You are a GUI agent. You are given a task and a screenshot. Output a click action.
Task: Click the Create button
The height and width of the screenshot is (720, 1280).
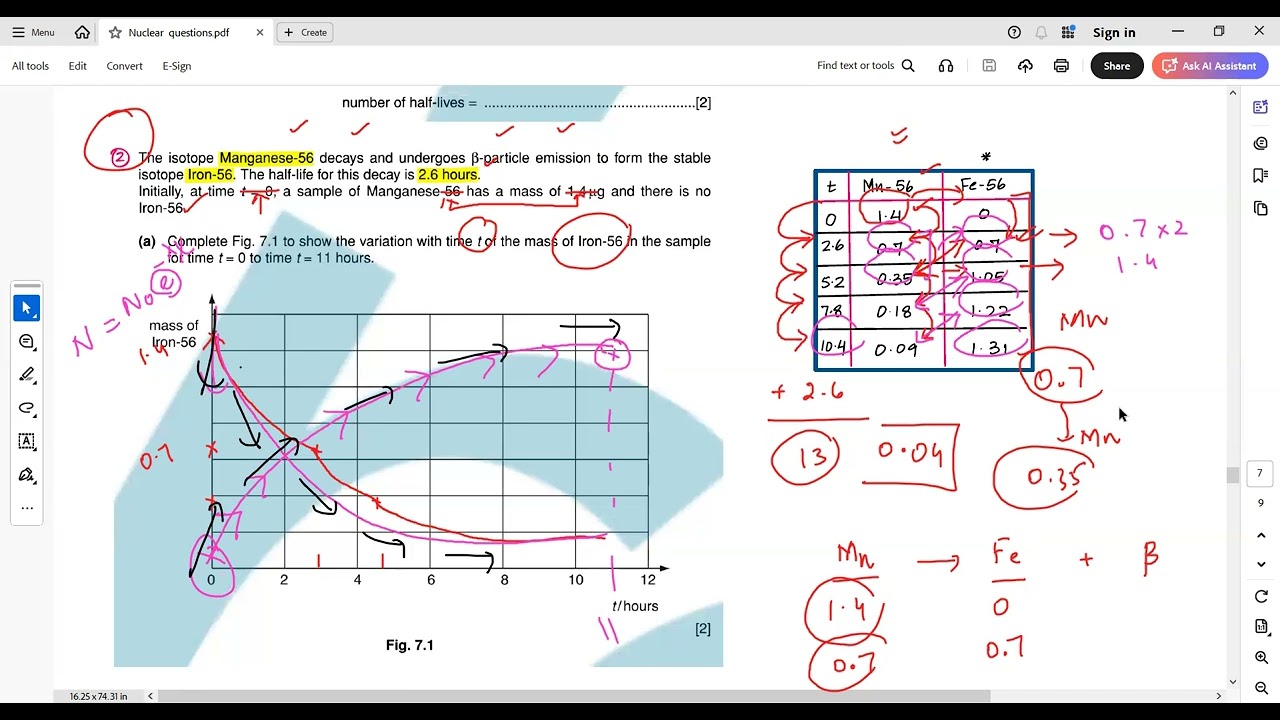coord(305,32)
